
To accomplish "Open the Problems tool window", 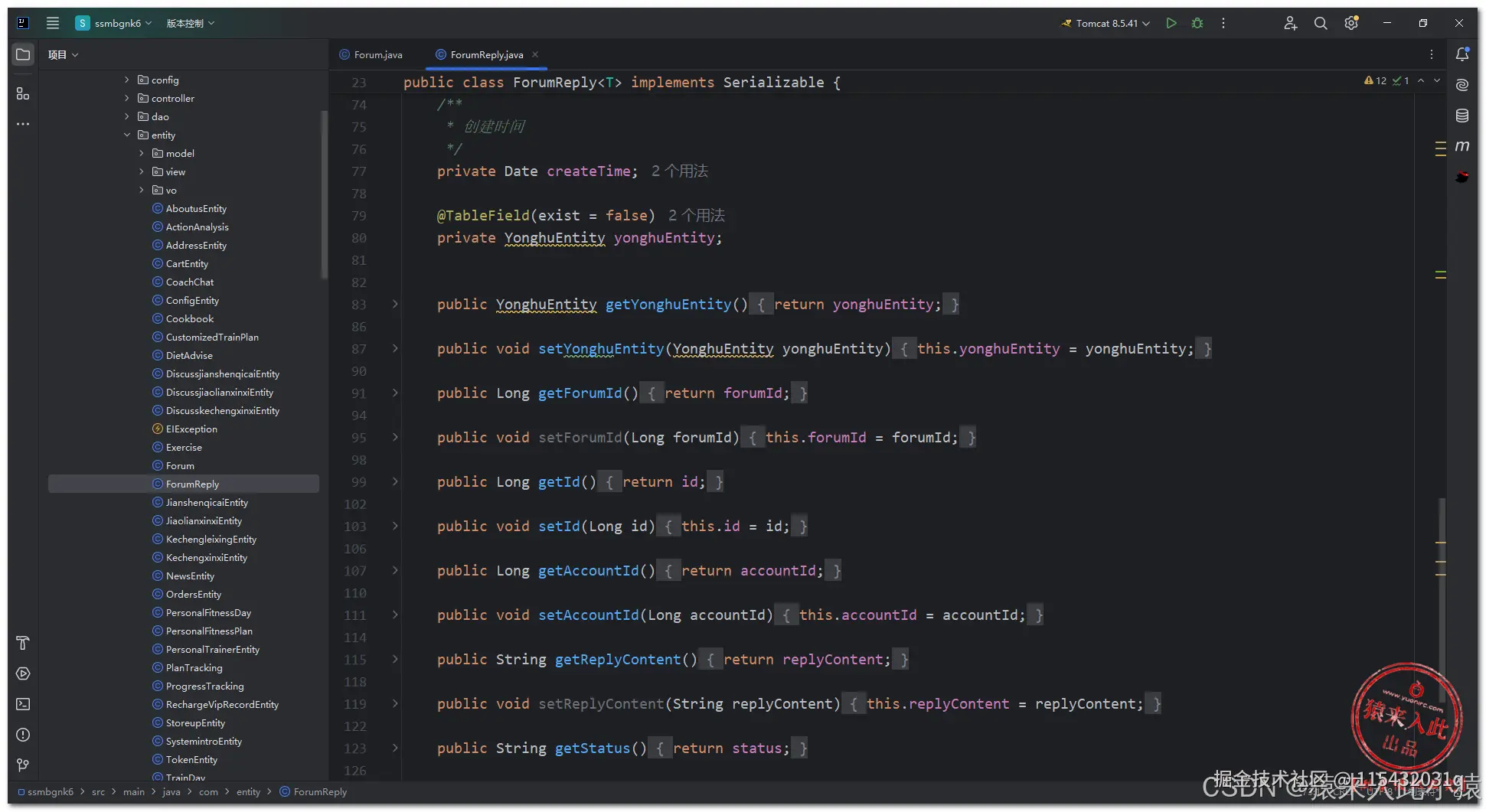I will (23, 735).
